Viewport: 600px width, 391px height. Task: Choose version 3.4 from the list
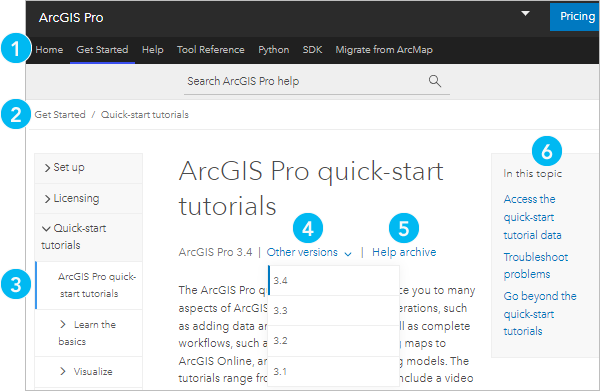coord(334,280)
